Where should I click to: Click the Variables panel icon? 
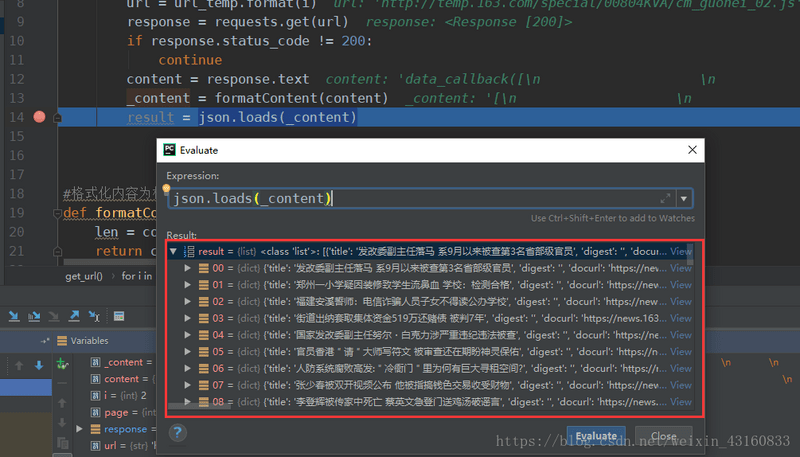pos(62,341)
